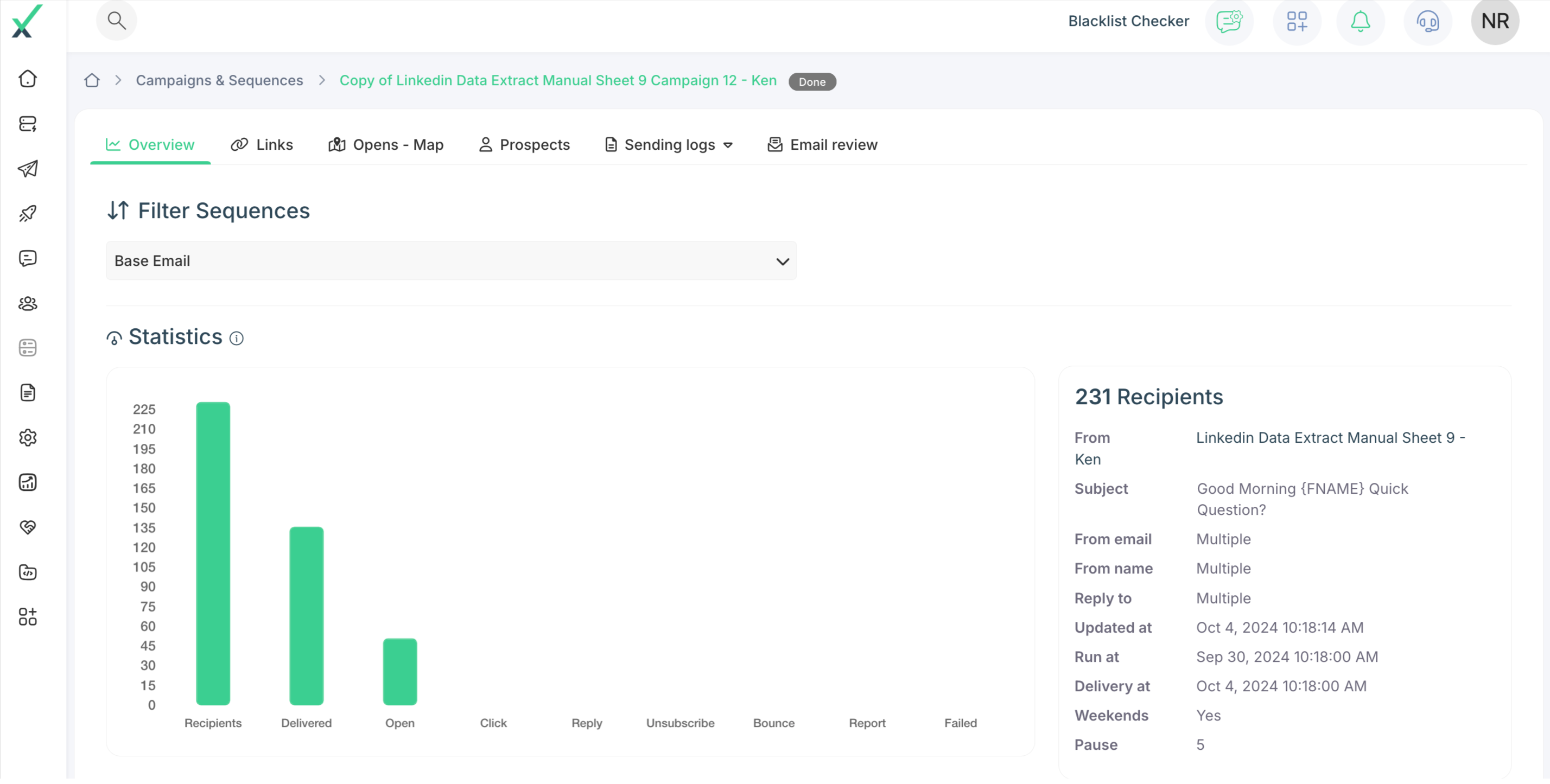Expand the Sending logs chevron

[x=729, y=144]
